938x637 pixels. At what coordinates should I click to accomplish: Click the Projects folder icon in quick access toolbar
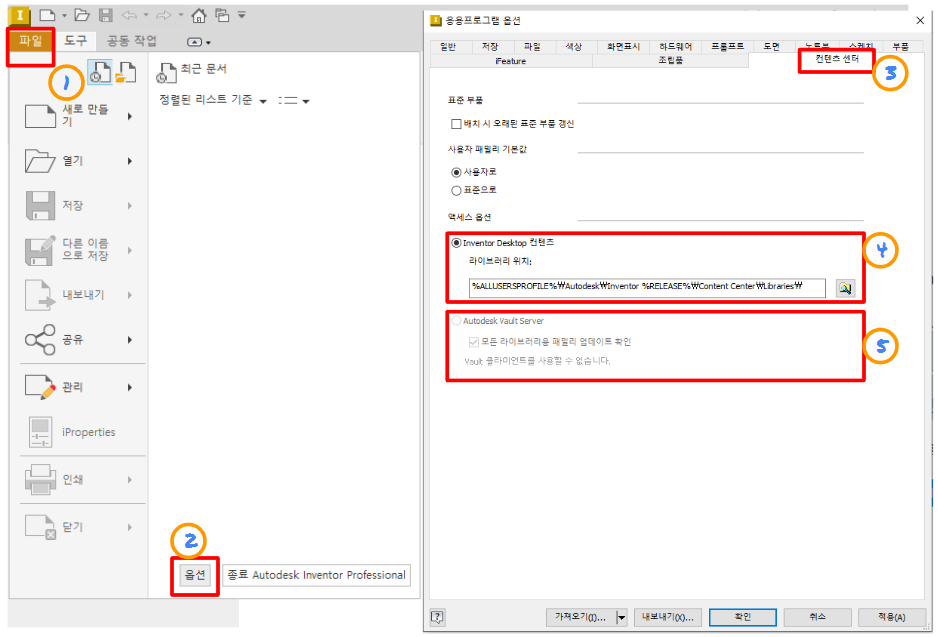222,16
